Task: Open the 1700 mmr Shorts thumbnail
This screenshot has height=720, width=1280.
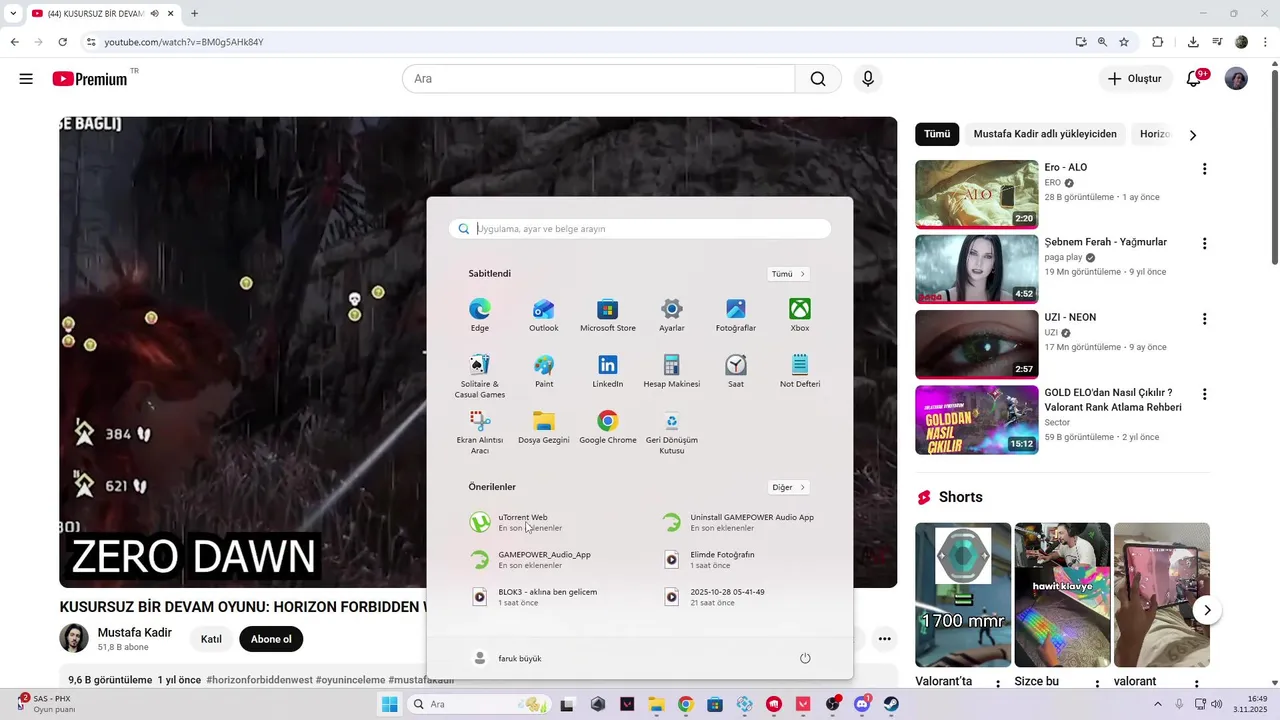Action: pos(963,595)
